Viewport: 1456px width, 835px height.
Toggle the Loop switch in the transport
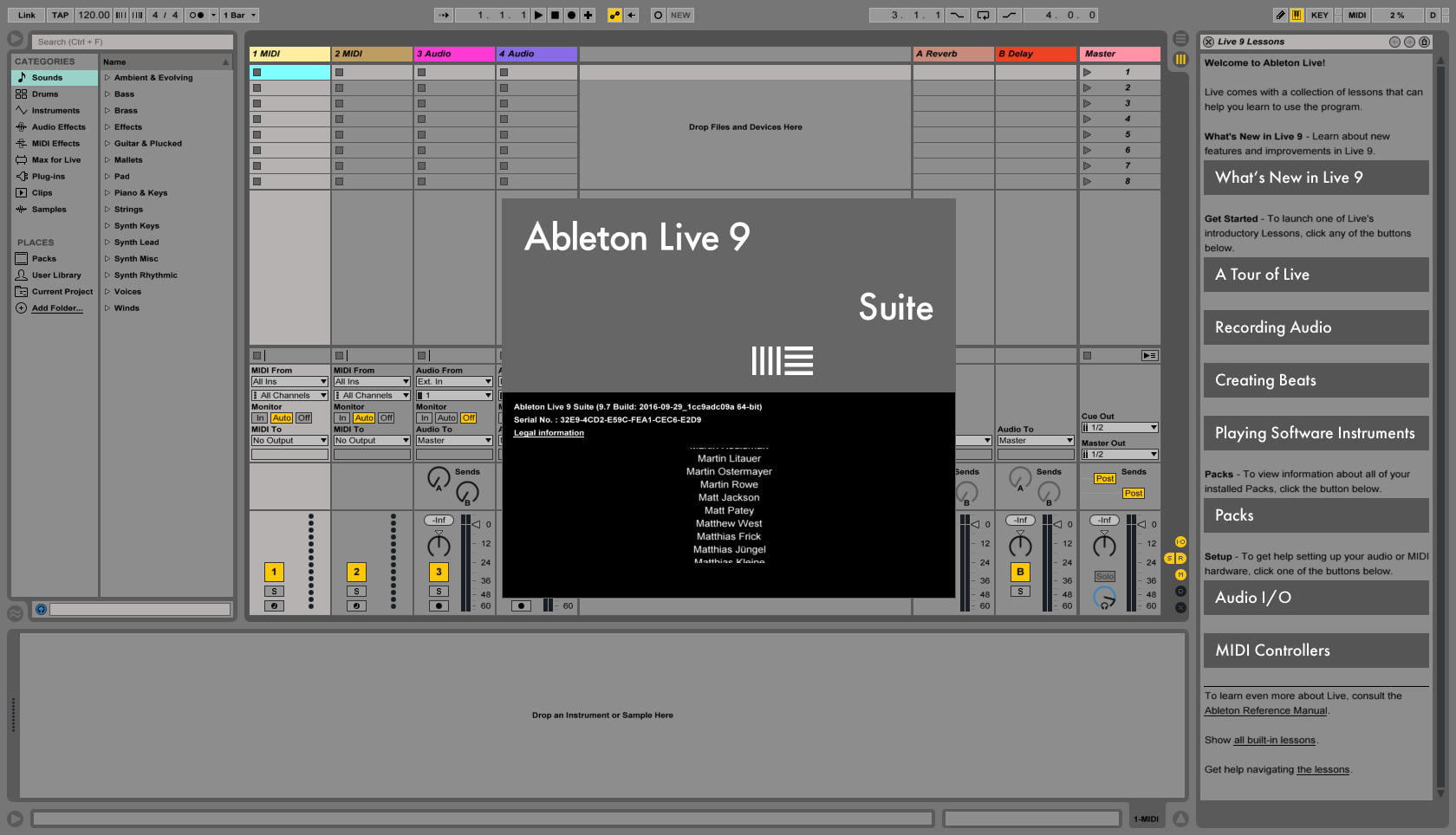click(x=983, y=15)
